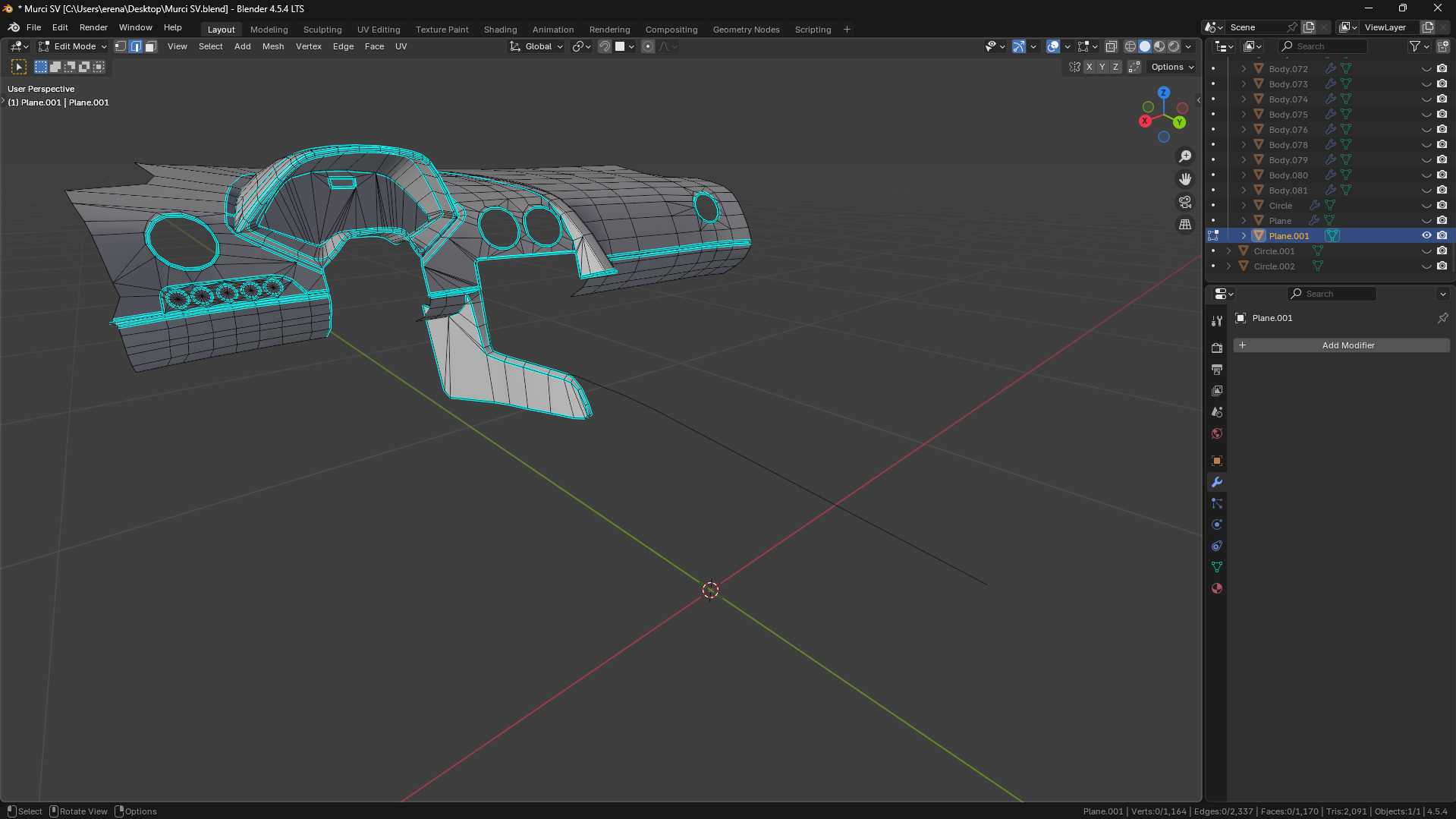
Task: Click the new collection icon in outliner
Action: tap(1442, 46)
